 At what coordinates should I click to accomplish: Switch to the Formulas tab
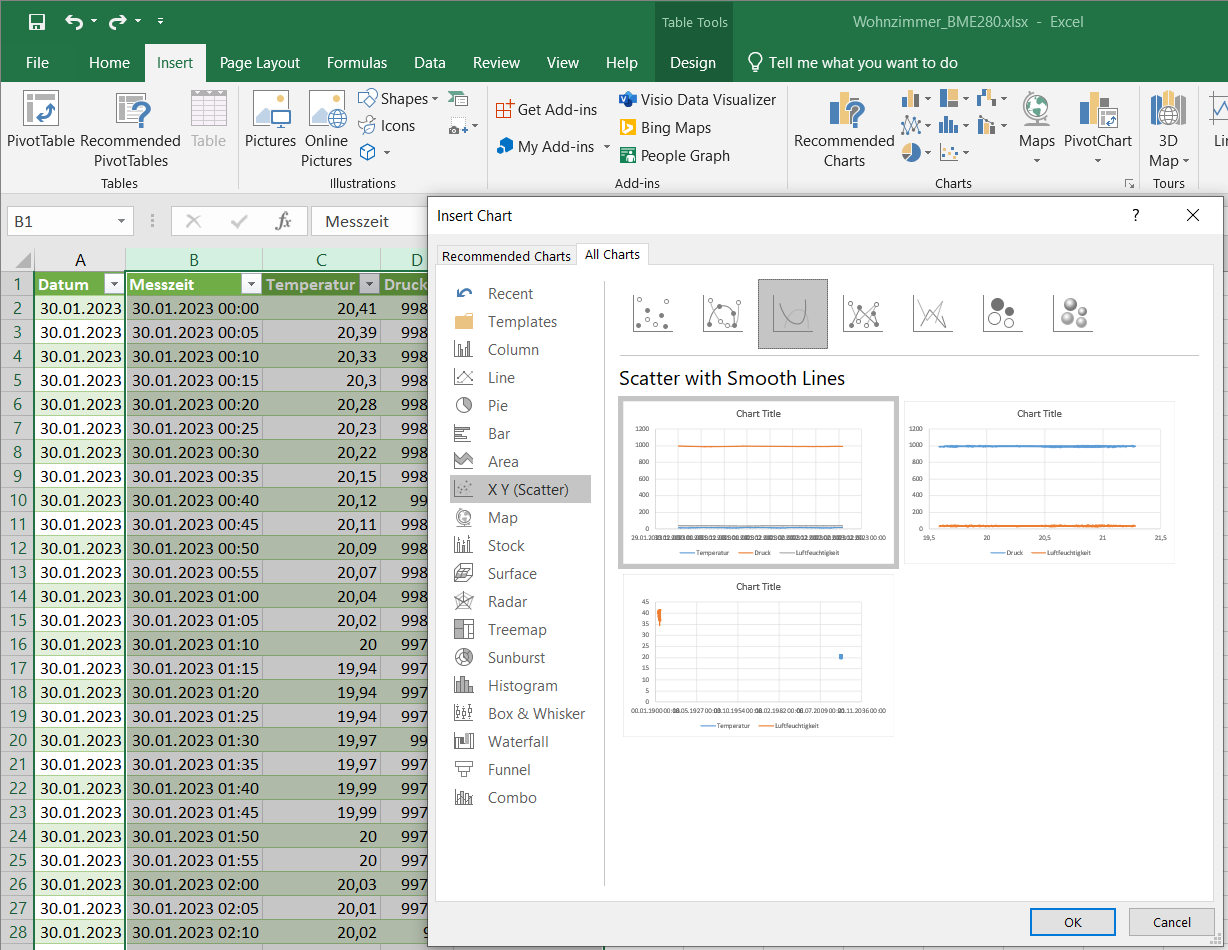click(x=357, y=62)
